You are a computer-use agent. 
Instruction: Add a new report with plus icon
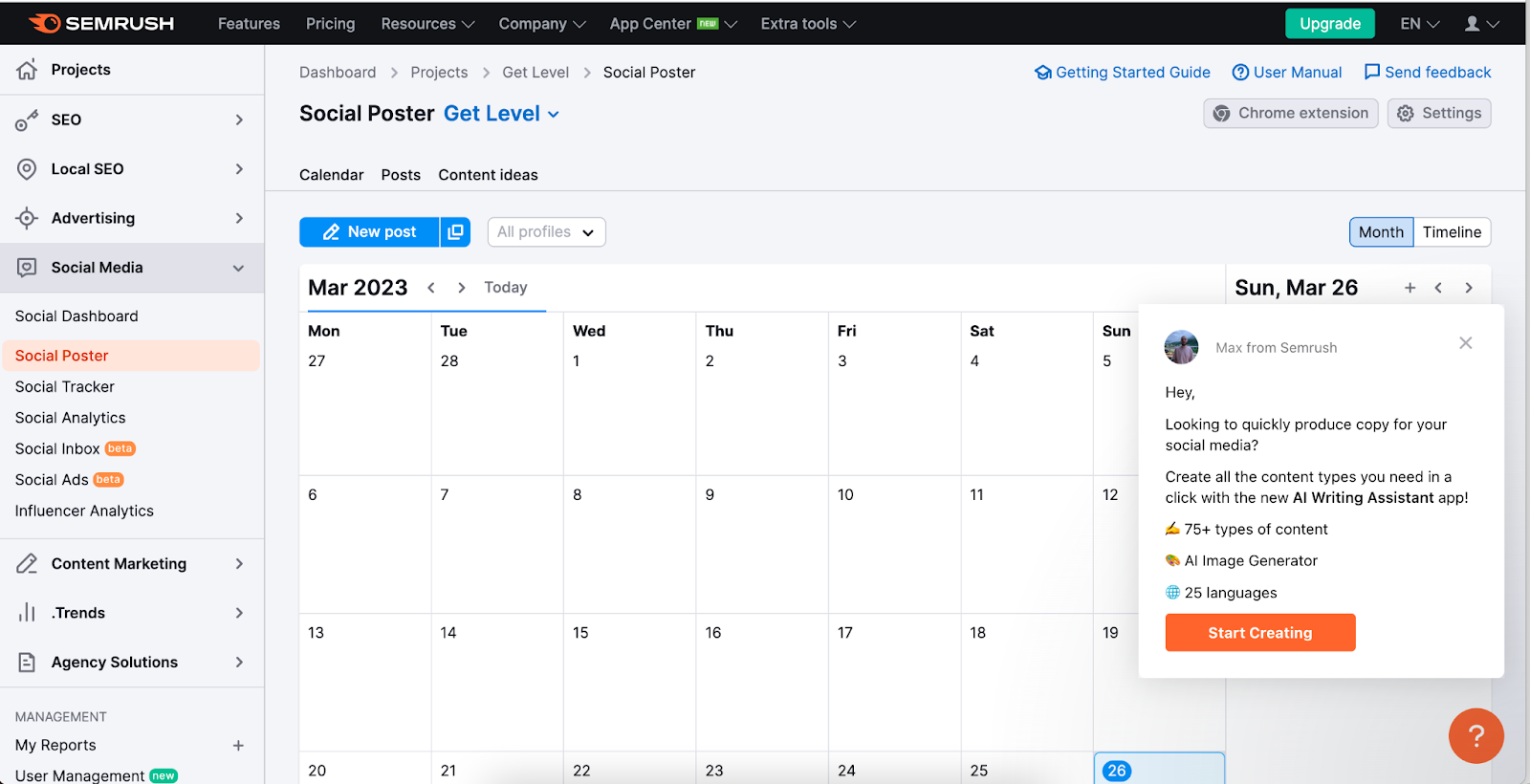point(238,745)
